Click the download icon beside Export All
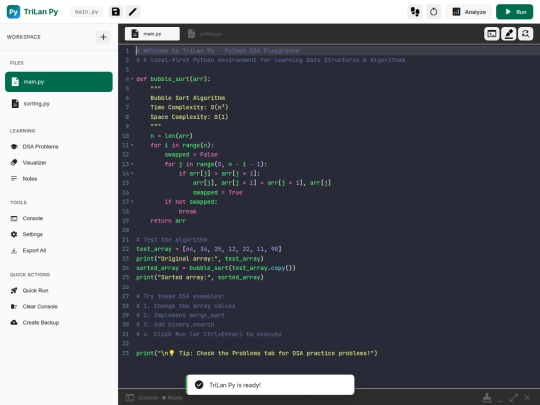 [14, 250]
